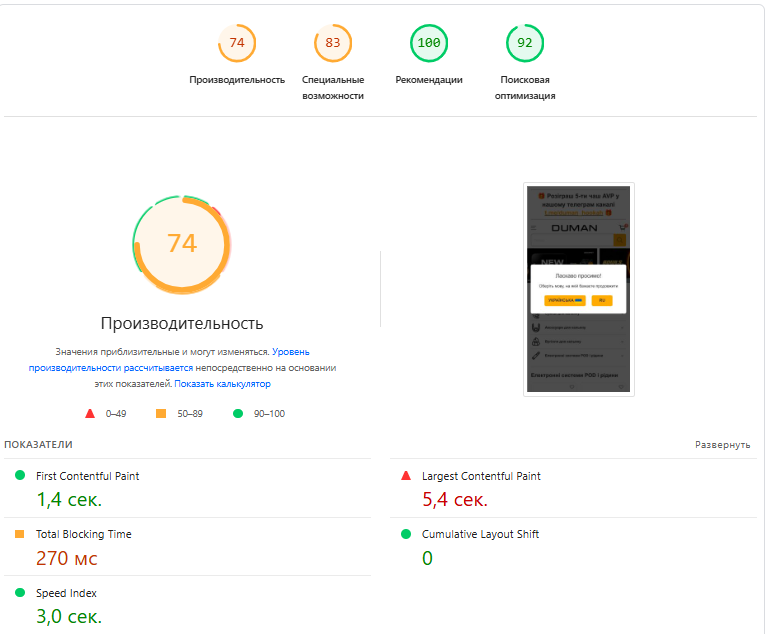772x634 pixels.
Task: Click red triangle beside Largest Contentful Paint
Action: click(406, 476)
